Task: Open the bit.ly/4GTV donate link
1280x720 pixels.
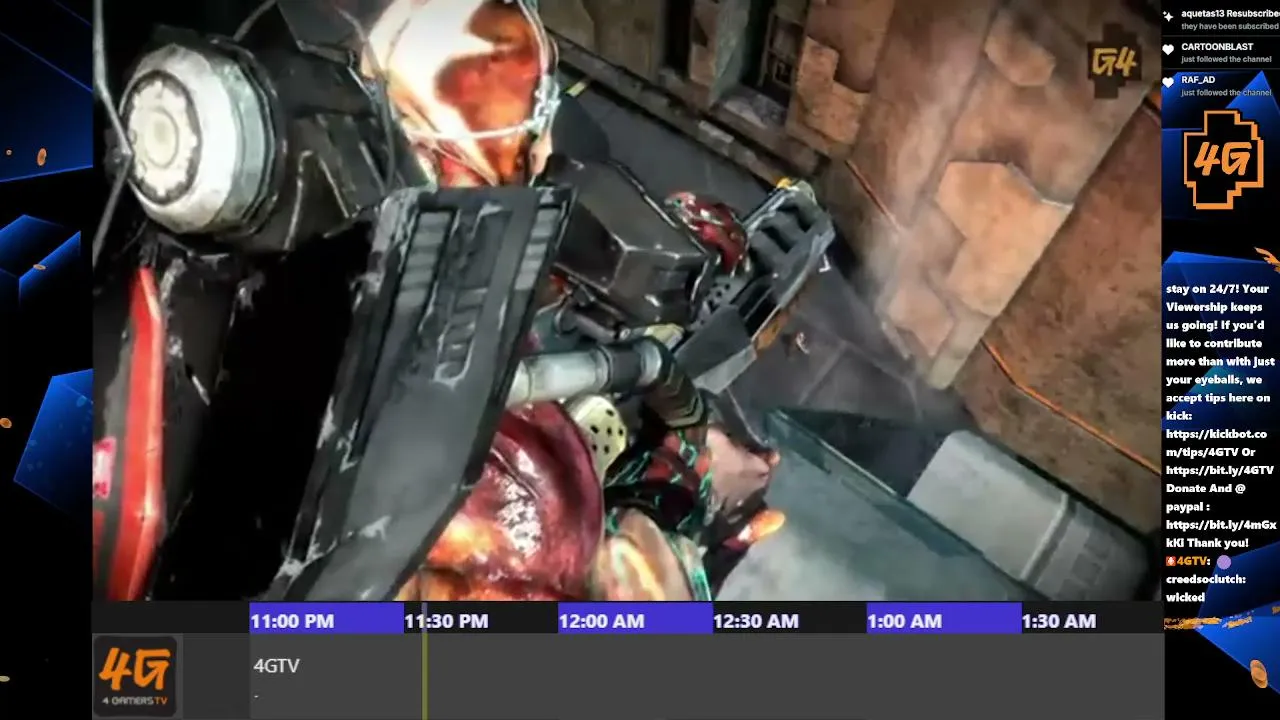Action: [x=1220, y=470]
